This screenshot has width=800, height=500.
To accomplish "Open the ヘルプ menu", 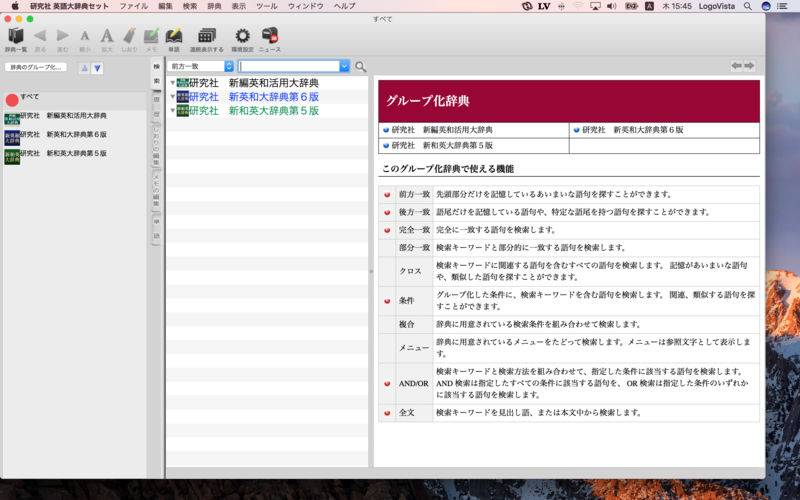I will click(344, 6).
